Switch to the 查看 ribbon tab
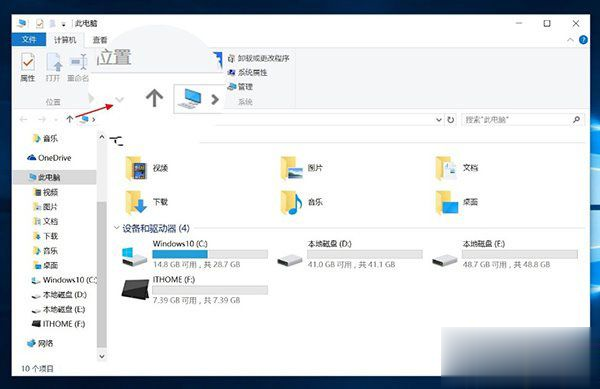The width and height of the screenshot is (600, 389). coord(100,40)
